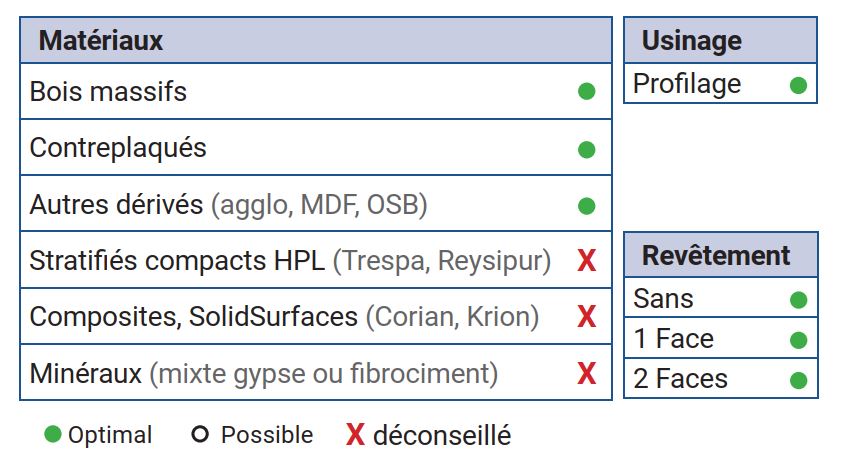Click the green dot beside Profilage
843x463 pixels.
(x=798, y=85)
